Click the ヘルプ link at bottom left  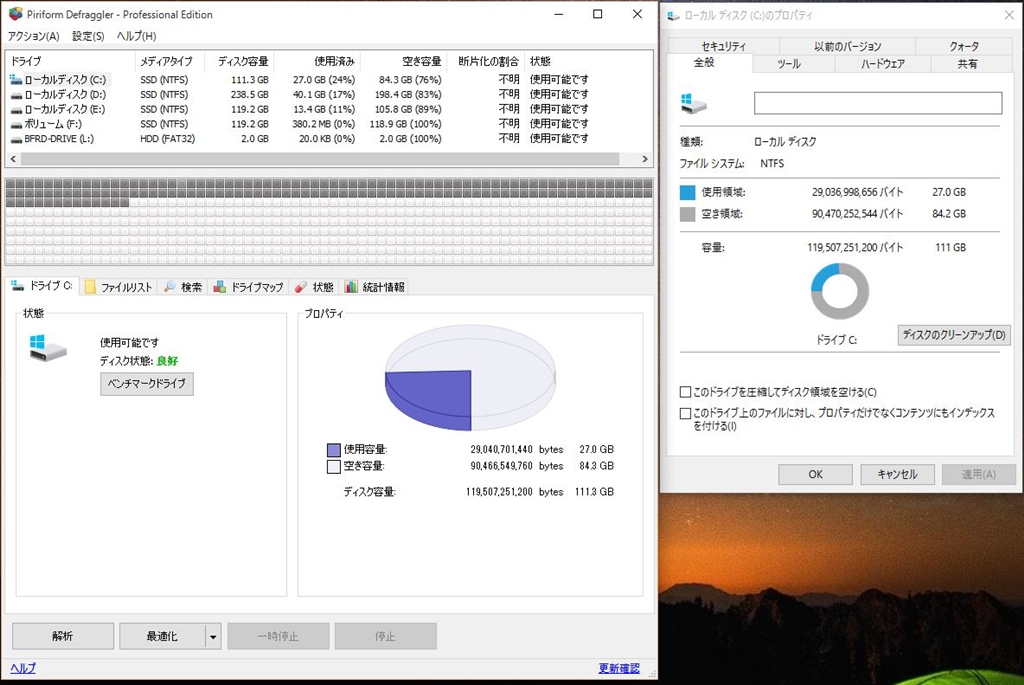(x=23, y=668)
